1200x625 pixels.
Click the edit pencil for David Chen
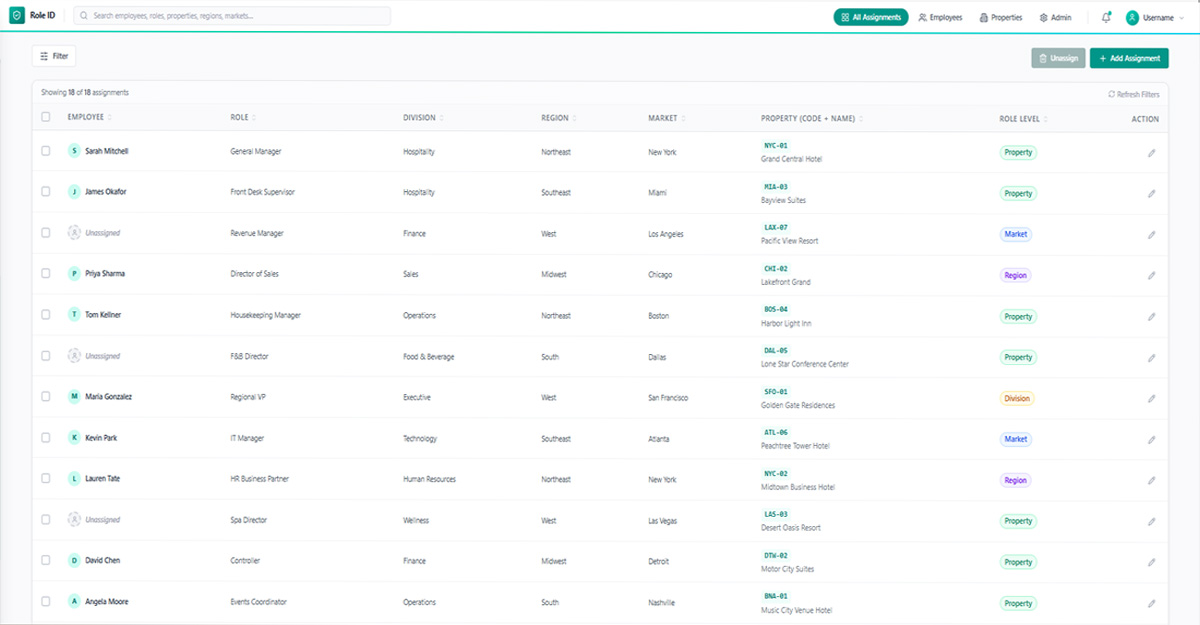pyautogui.click(x=1151, y=563)
